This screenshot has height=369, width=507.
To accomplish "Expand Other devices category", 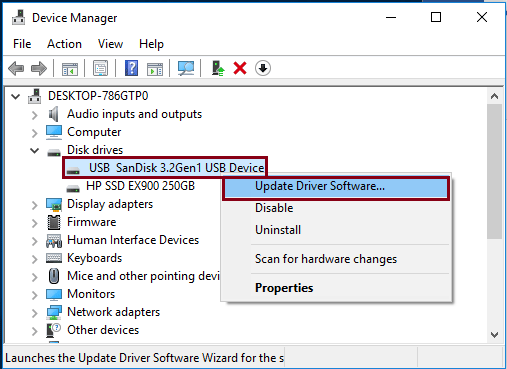I will (x=34, y=331).
